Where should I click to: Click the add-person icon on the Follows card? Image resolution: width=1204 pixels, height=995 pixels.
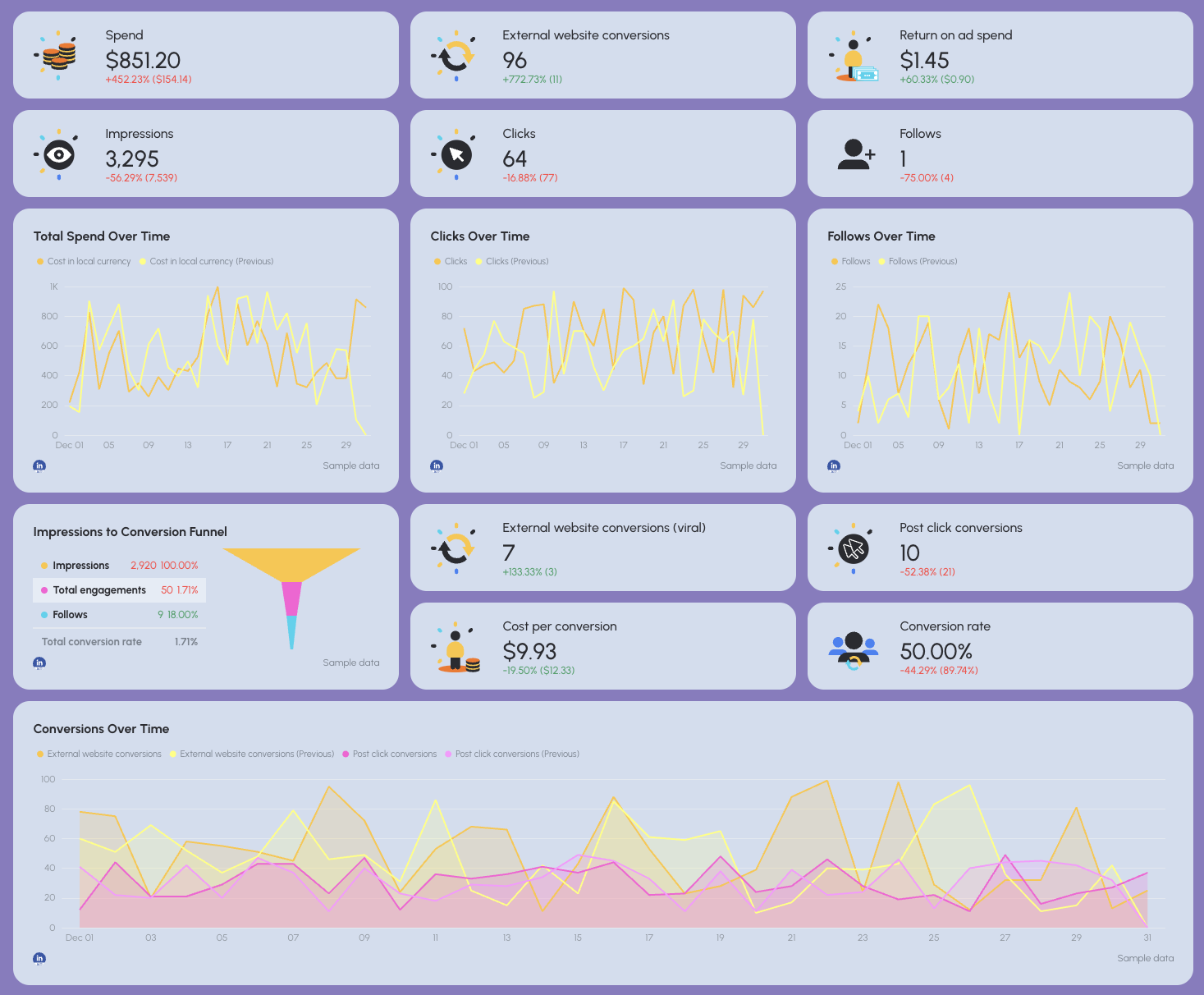pos(854,154)
